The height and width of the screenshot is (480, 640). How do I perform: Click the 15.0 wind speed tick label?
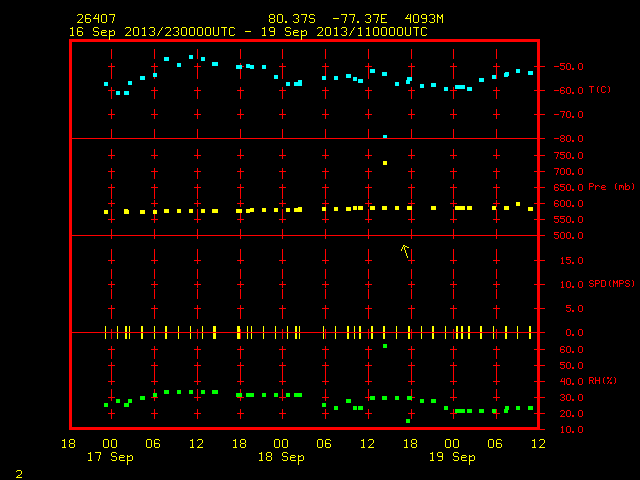coord(572,260)
